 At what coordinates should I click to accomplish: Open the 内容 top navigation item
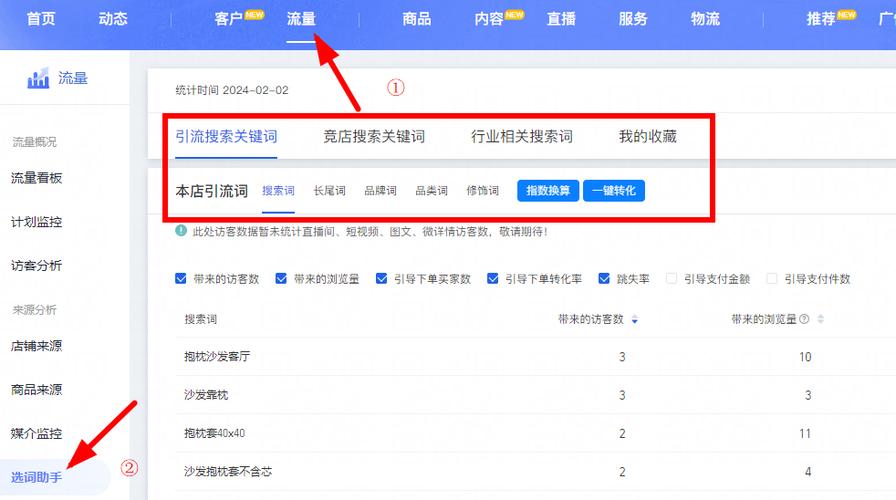coord(489,19)
